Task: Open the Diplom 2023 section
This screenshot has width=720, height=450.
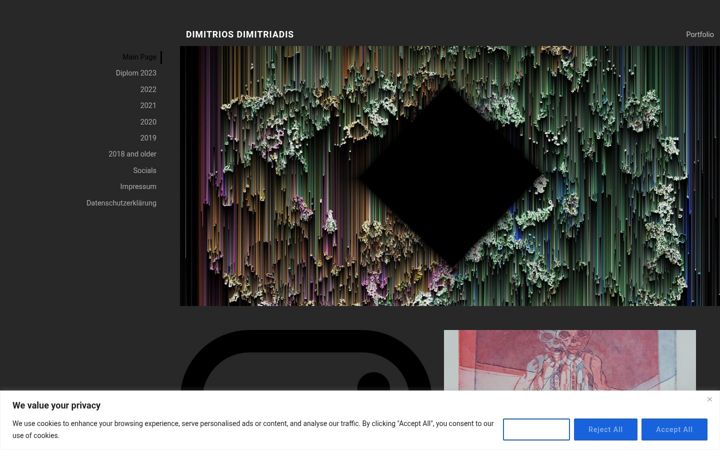Action: (x=136, y=73)
